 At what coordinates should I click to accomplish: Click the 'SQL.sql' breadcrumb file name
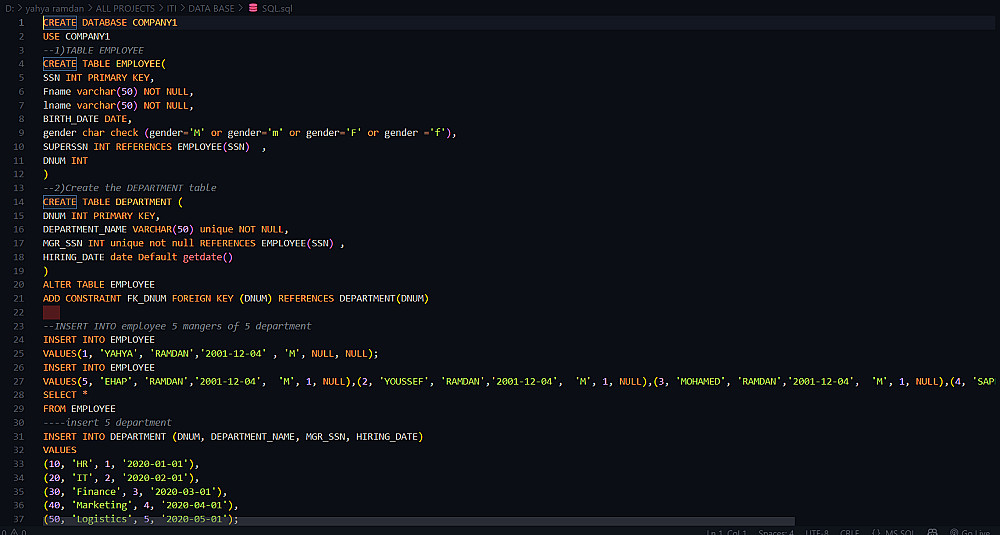pyautogui.click(x=278, y=8)
